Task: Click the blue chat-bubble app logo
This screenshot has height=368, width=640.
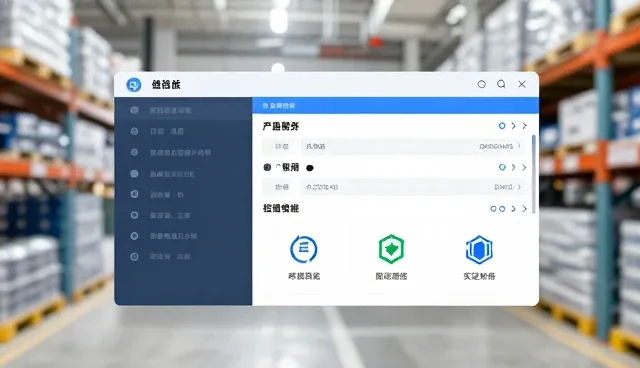Action: pyautogui.click(x=133, y=85)
